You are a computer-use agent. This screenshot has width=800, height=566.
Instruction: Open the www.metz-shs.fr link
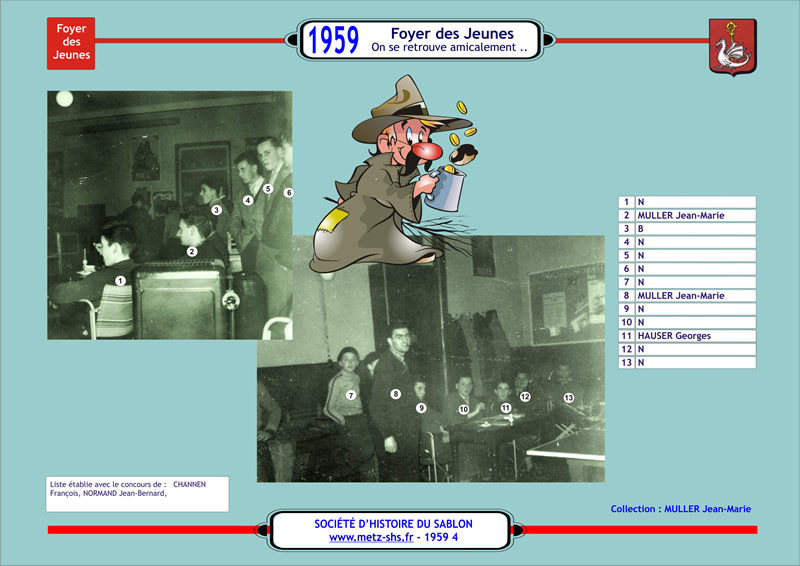[371, 537]
